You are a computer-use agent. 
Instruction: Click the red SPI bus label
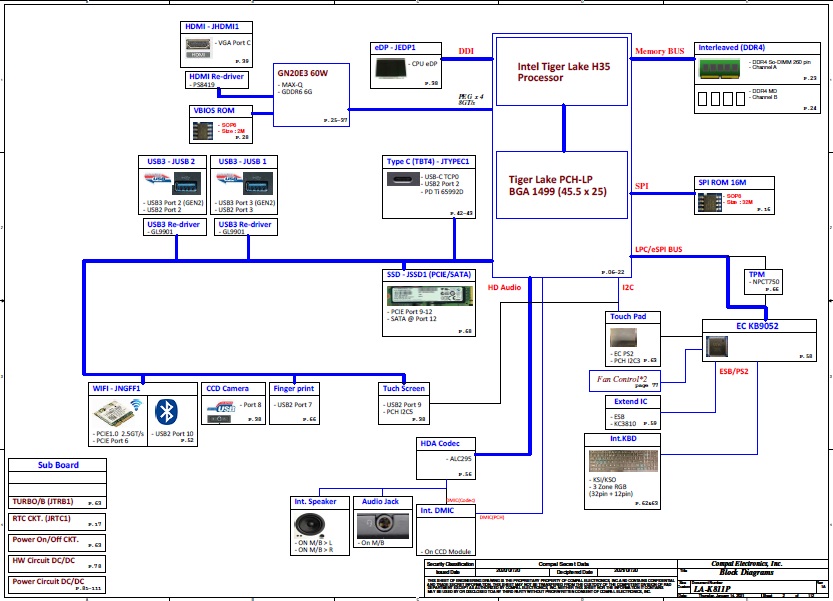coord(642,186)
